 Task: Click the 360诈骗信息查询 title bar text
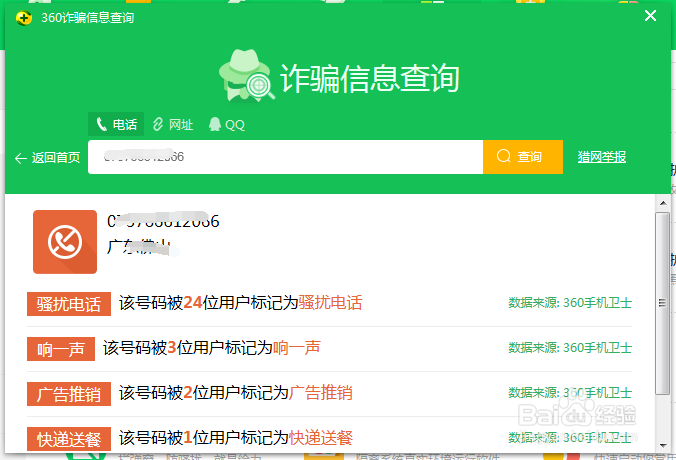pyautogui.click(x=88, y=18)
